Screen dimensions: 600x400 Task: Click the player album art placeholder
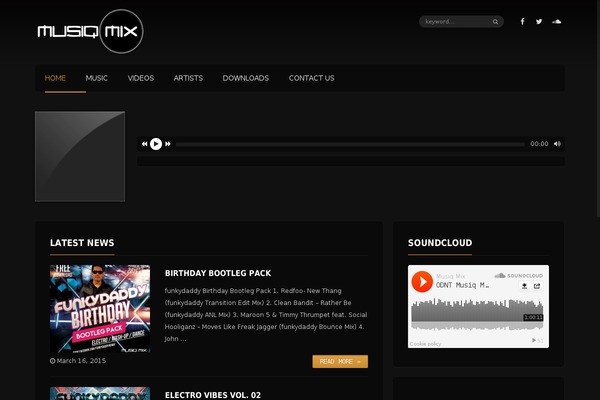80,157
